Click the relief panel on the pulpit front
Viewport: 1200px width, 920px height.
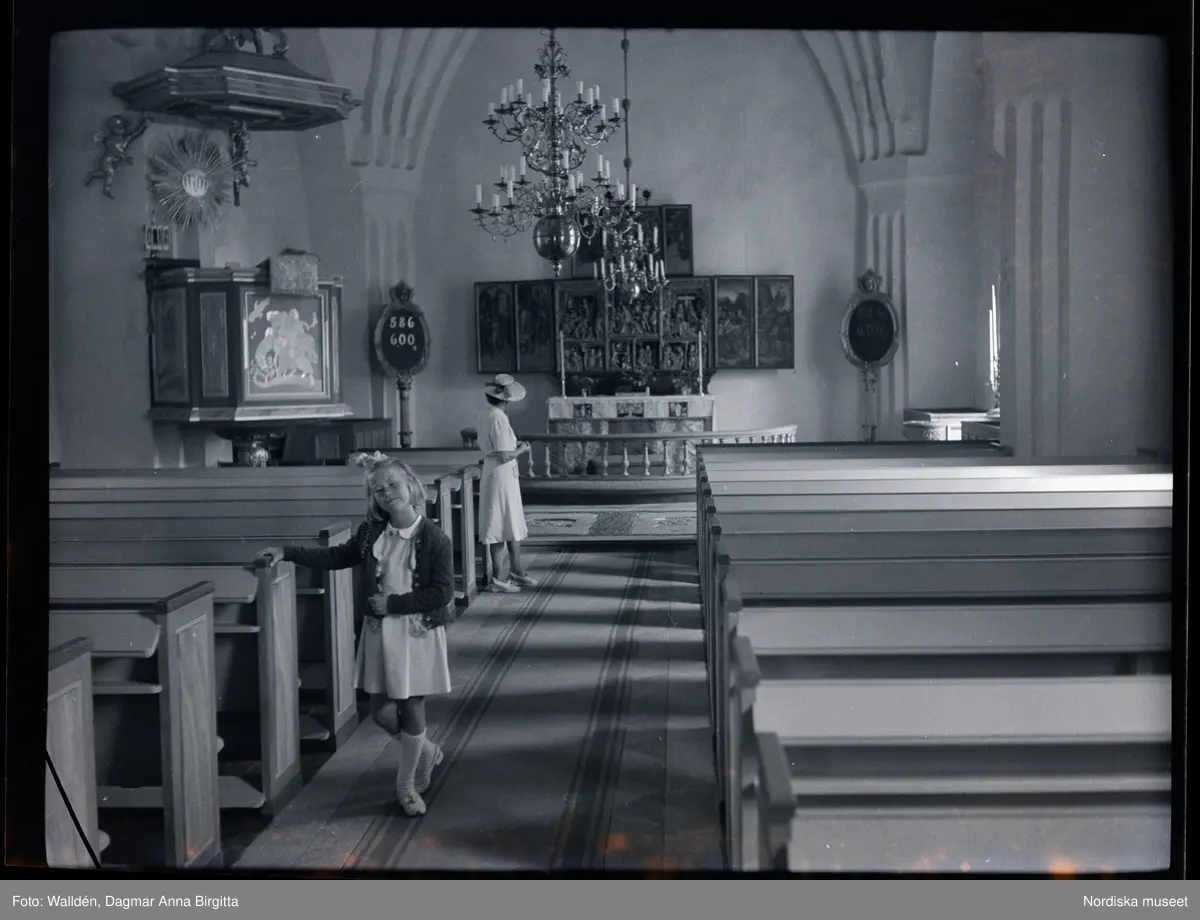tap(284, 345)
